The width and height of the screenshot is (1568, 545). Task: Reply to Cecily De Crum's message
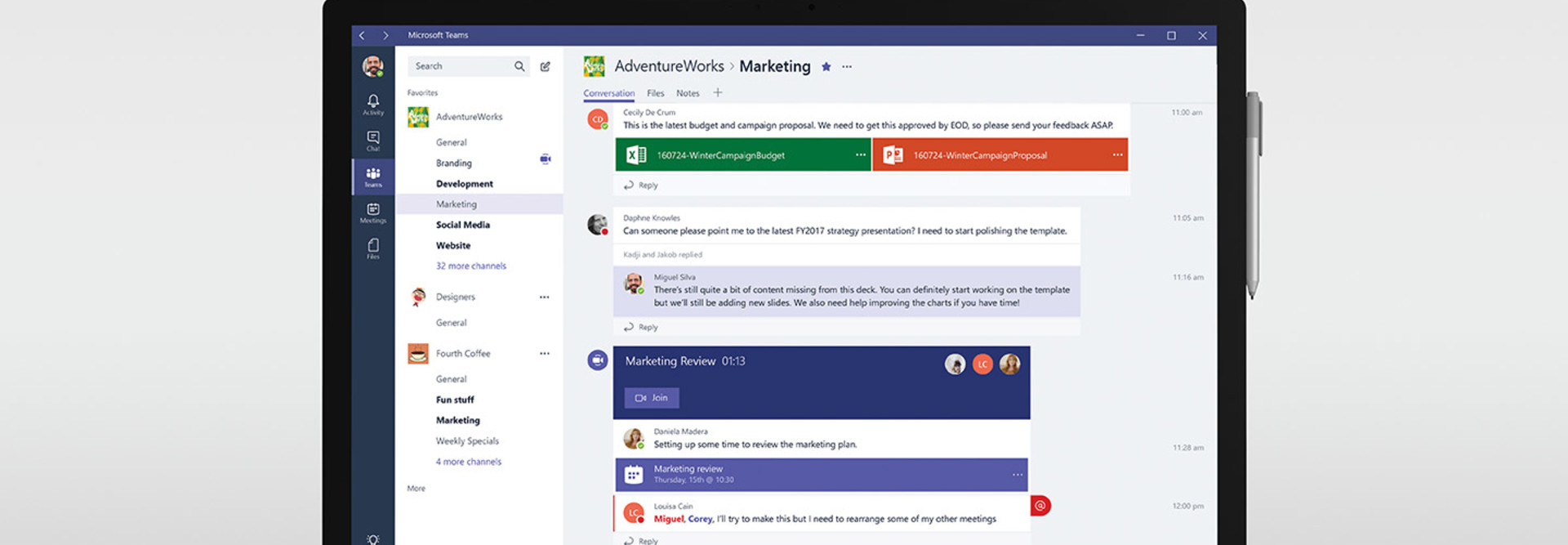click(641, 185)
